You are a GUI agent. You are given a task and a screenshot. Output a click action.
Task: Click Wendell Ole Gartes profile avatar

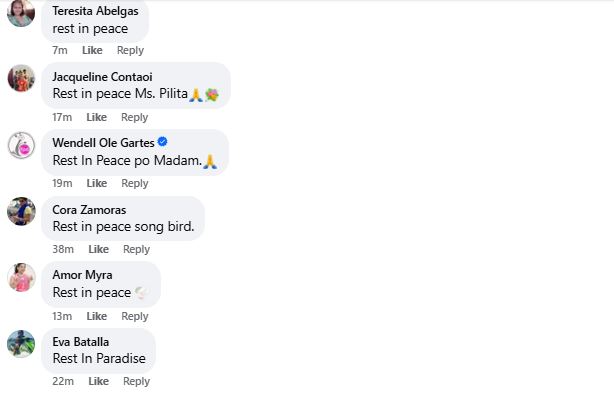(21, 145)
